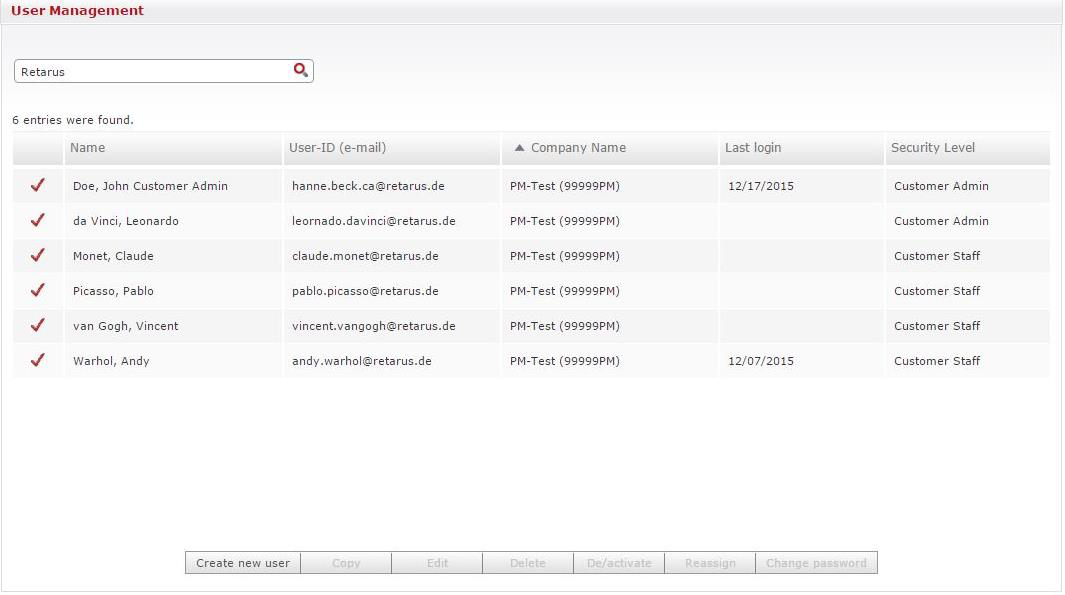The height and width of the screenshot is (595, 1065).
Task: Click the Edit button in bottom toolbar
Action: pos(437,563)
